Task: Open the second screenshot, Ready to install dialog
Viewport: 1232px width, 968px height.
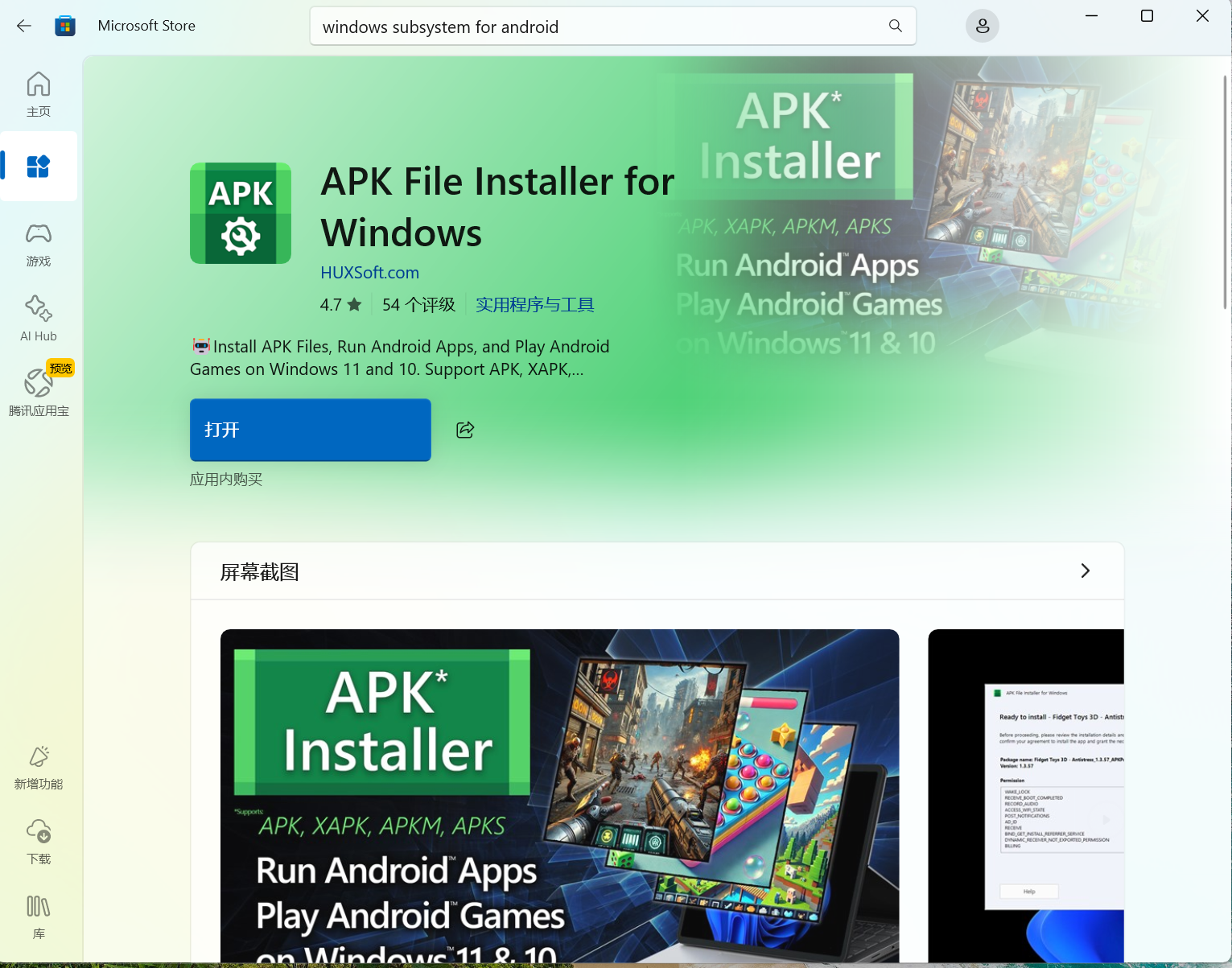Action: tap(1026, 796)
